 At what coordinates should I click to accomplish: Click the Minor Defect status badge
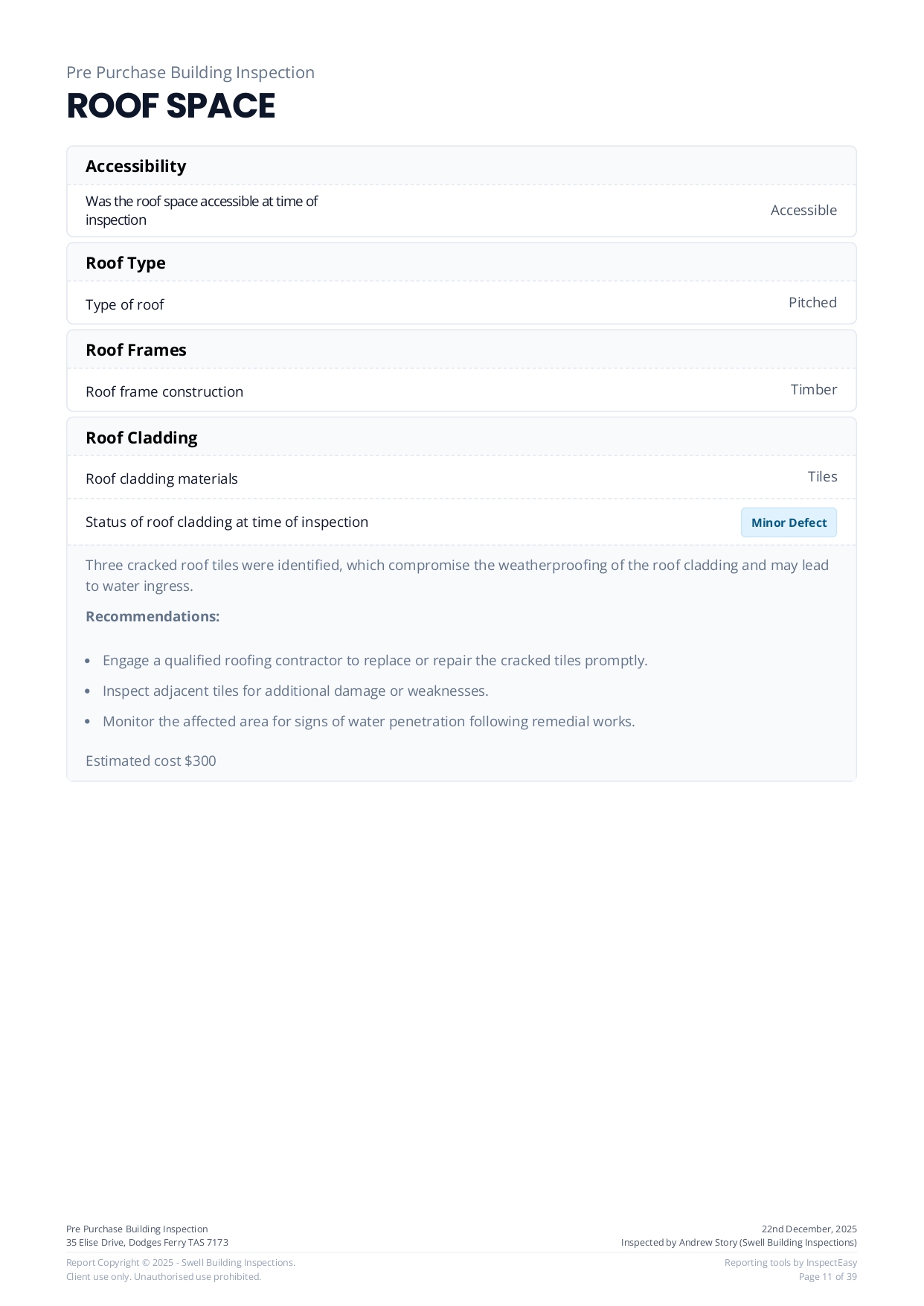point(789,522)
